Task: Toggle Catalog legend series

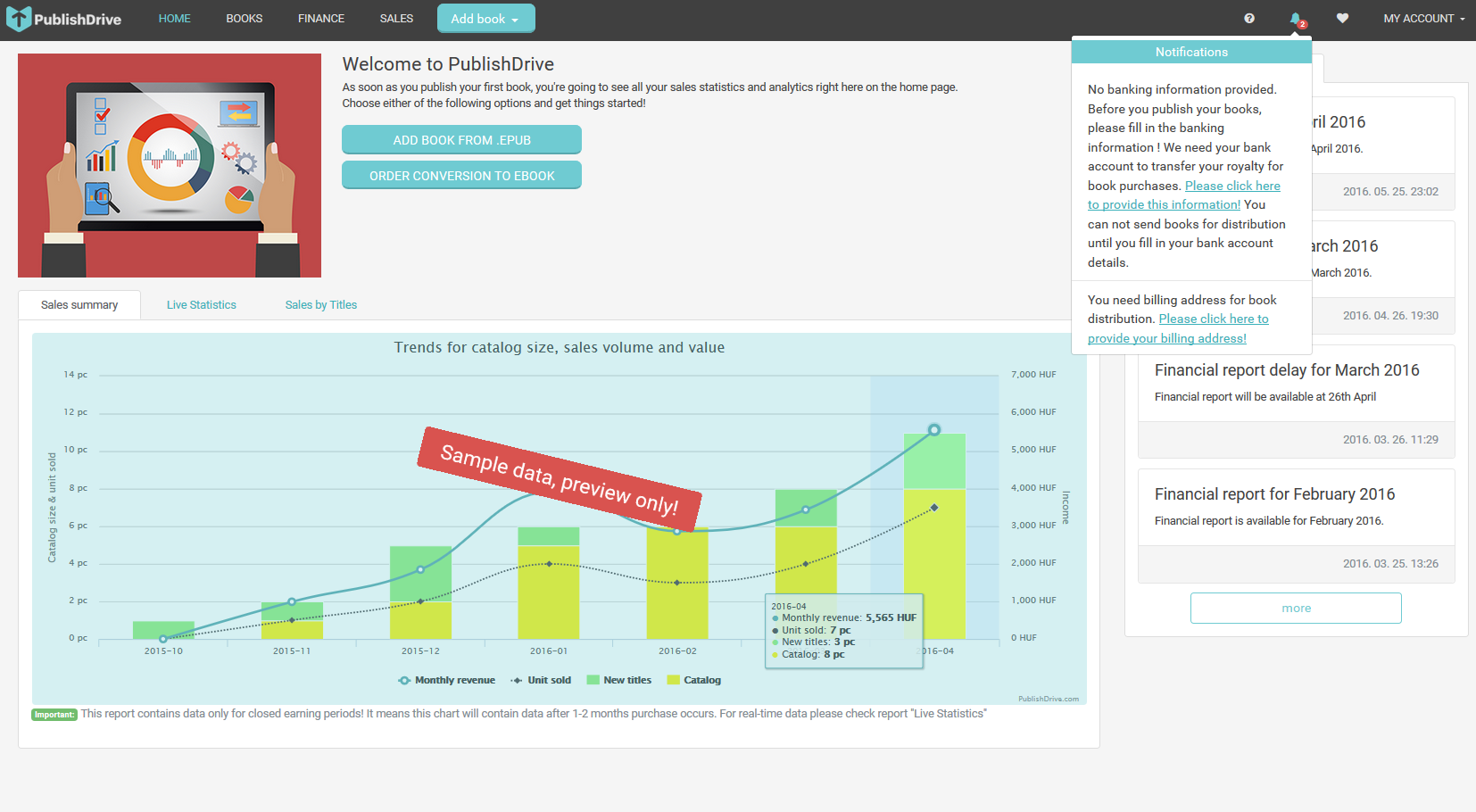Action: (694, 680)
